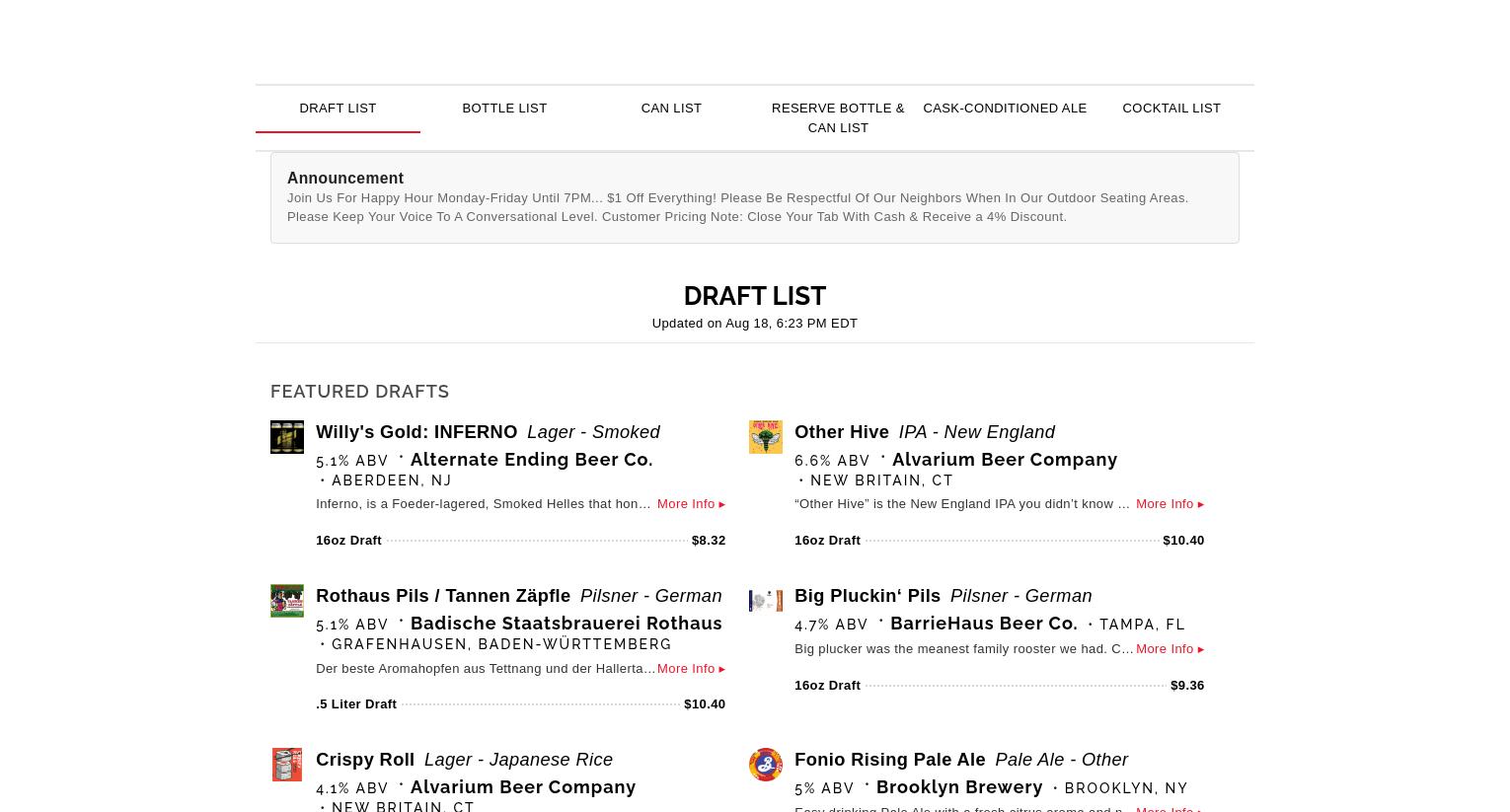This screenshot has width=1510, height=812.
Task: Click the Aberdeen, NJ location text
Action: [x=392, y=480]
